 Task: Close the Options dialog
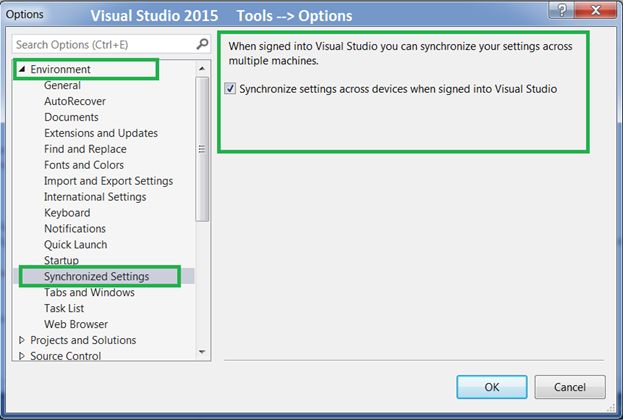(595, 10)
